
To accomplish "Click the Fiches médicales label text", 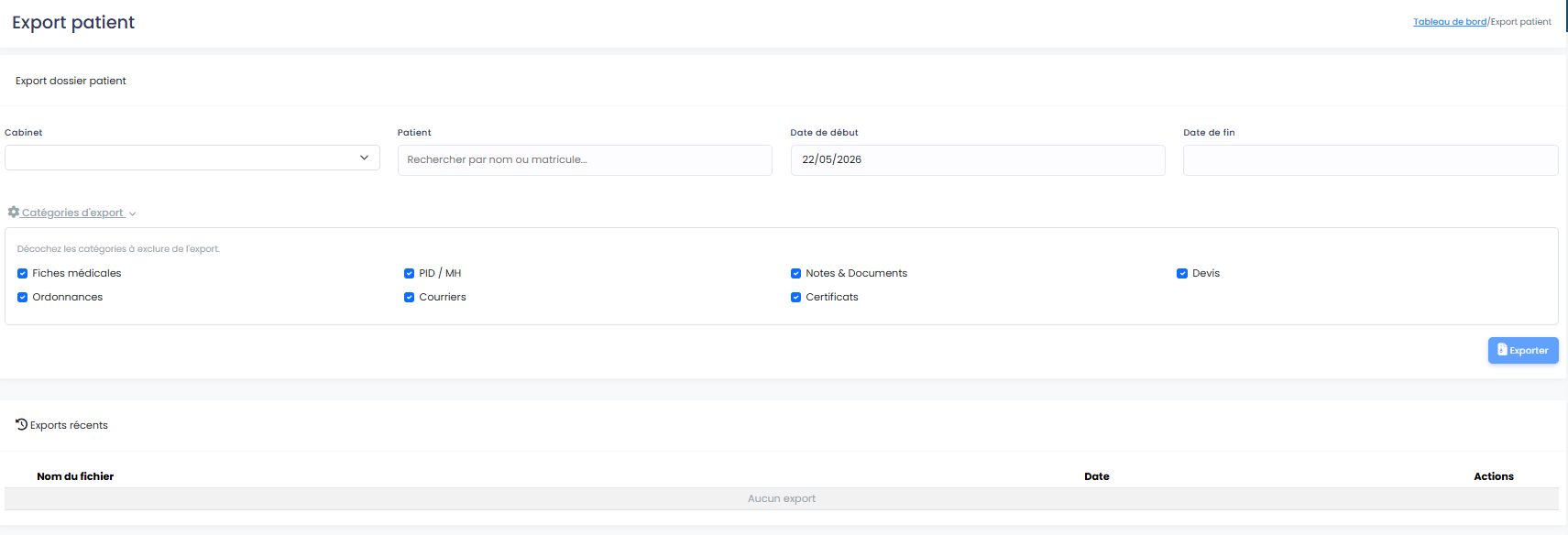I will click(77, 273).
